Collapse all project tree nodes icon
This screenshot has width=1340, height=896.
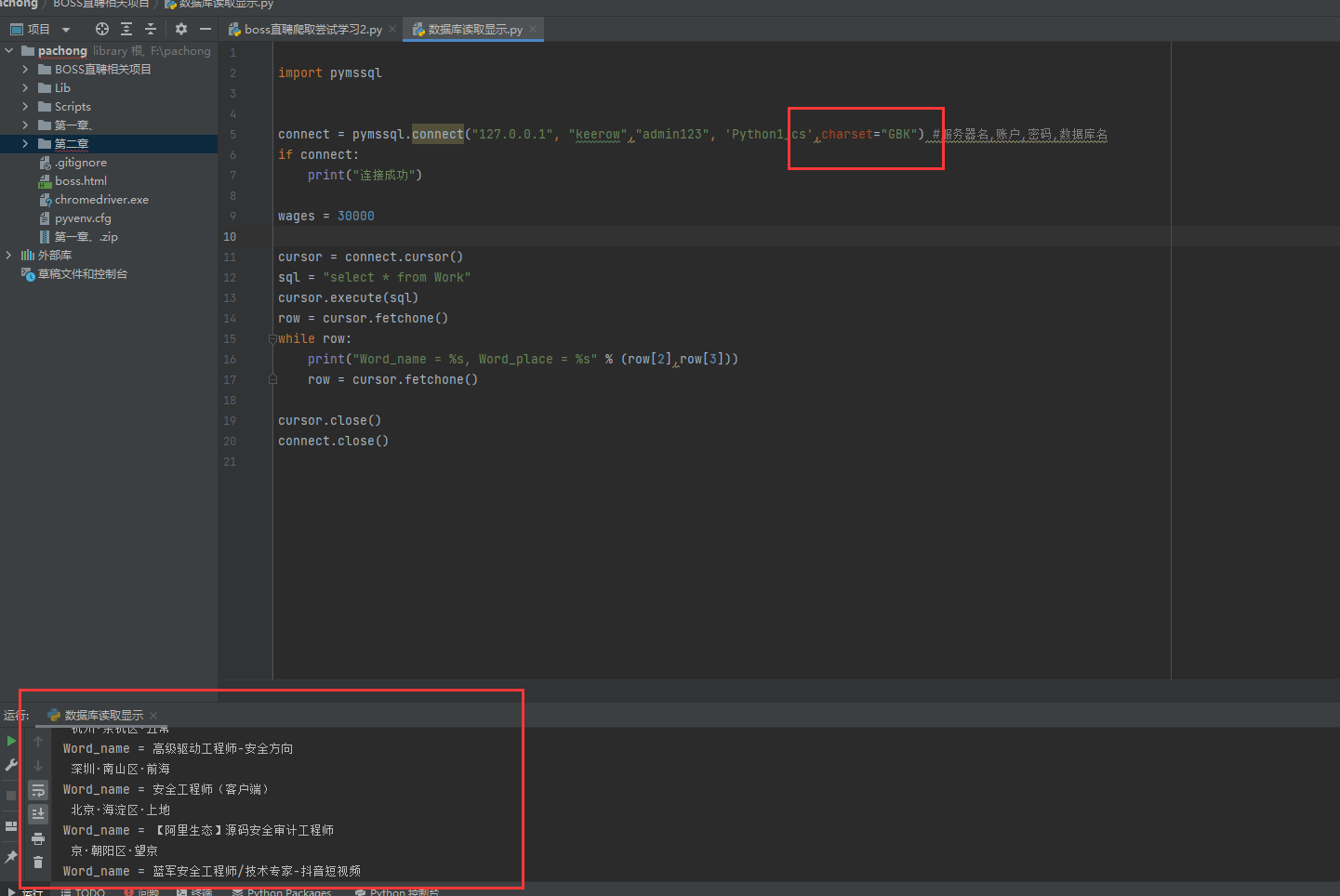pos(151,29)
